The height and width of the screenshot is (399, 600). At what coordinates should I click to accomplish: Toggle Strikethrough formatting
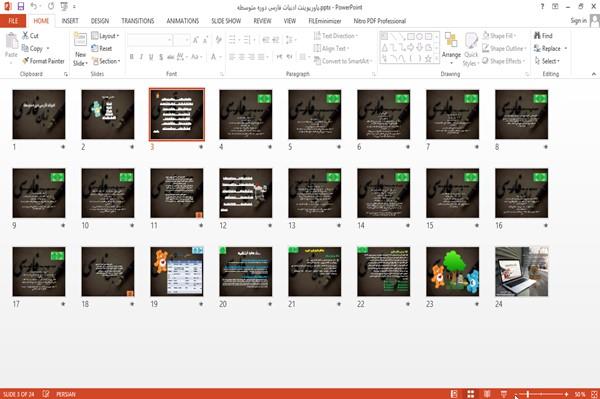[171, 57]
